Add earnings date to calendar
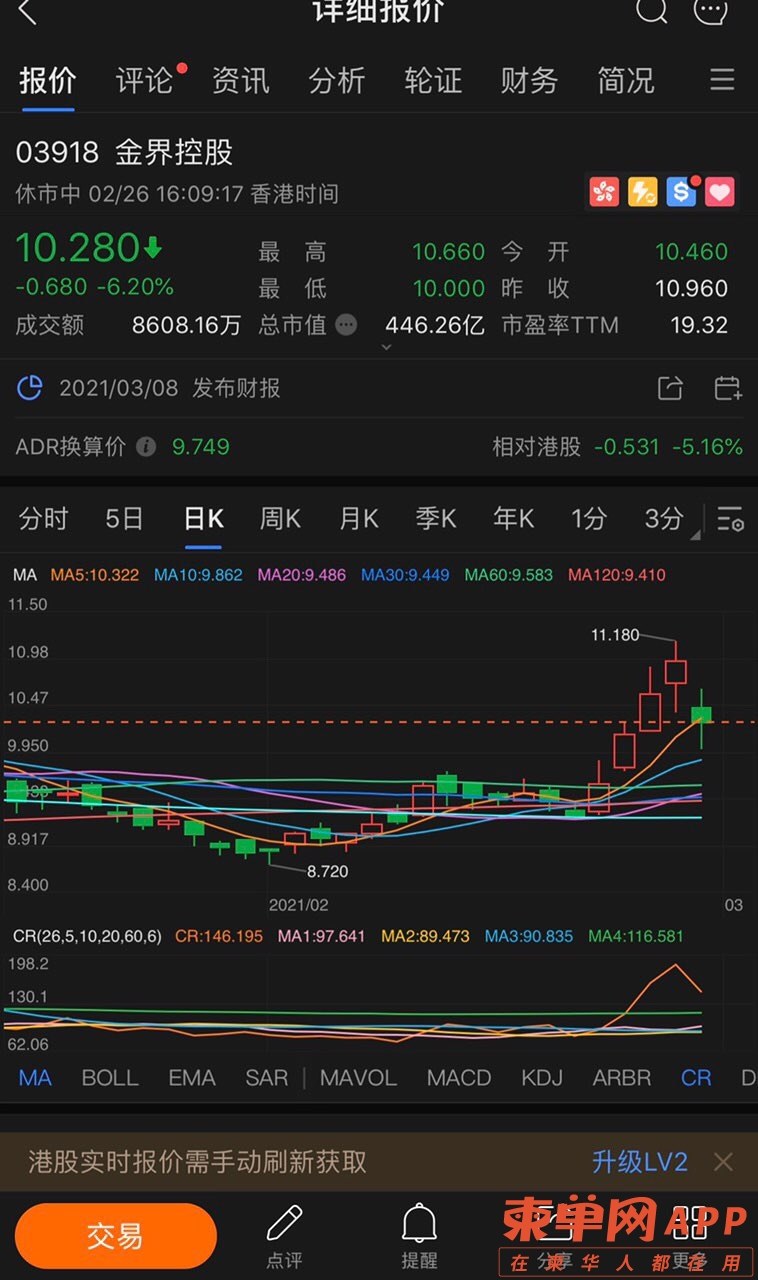The width and height of the screenshot is (758, 1280). [x=728, y=388]
